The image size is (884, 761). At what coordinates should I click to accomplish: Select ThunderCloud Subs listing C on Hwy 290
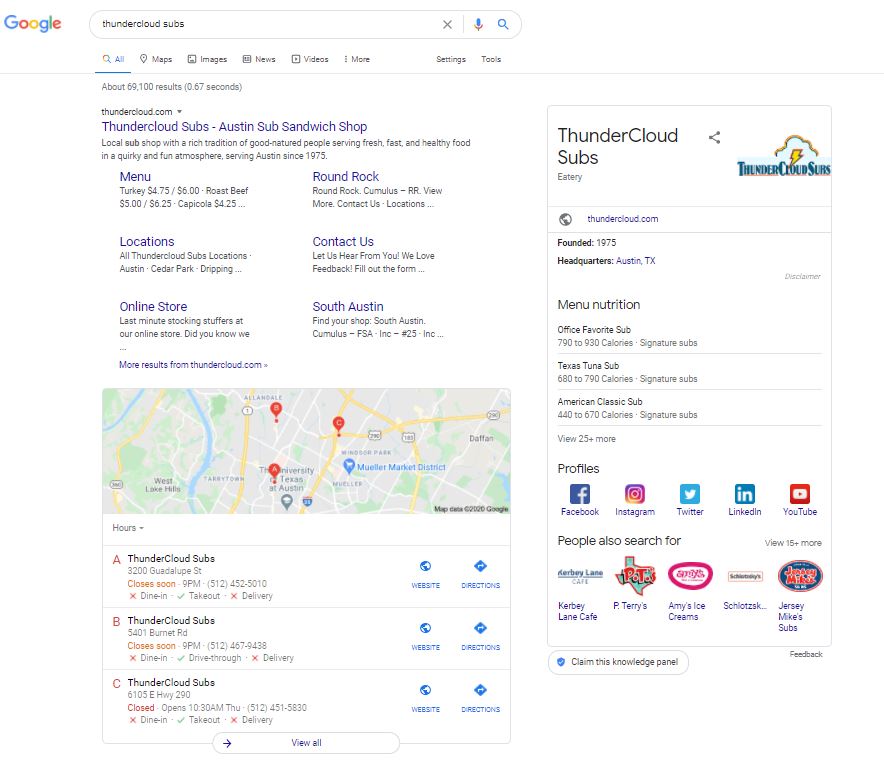(x=171, y=683)
